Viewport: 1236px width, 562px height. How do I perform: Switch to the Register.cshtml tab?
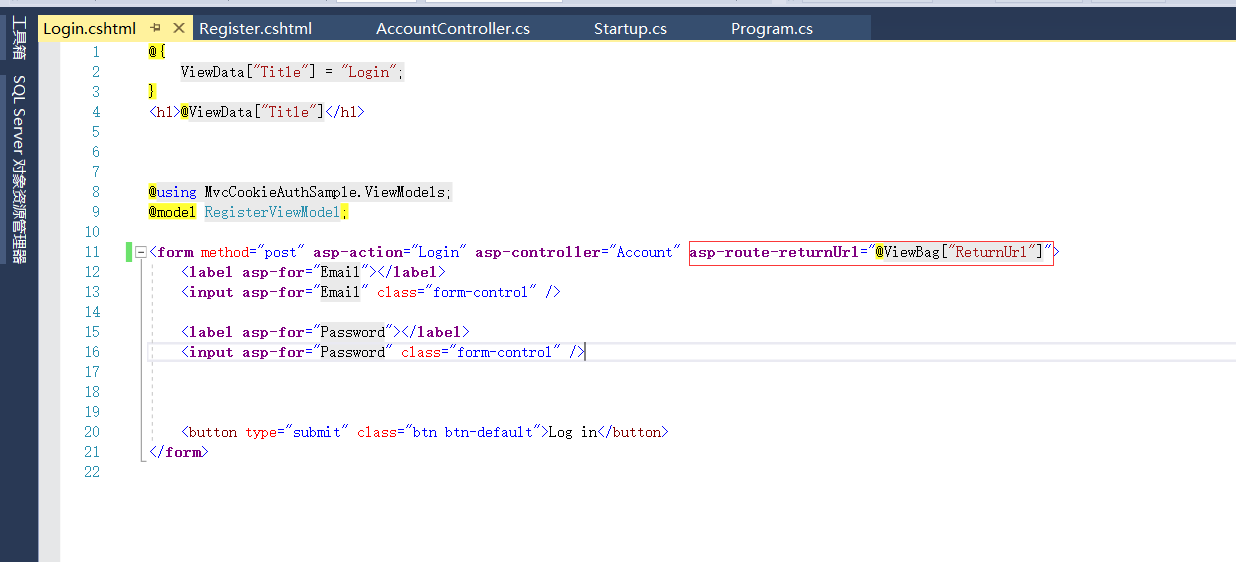pyautogui.click(x=256, y=29)
